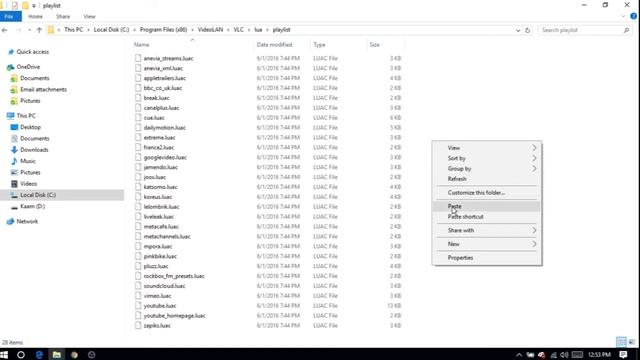Click the OneDrive cloud icon
The width and height of the screenshot is (640, 360).
10,67
